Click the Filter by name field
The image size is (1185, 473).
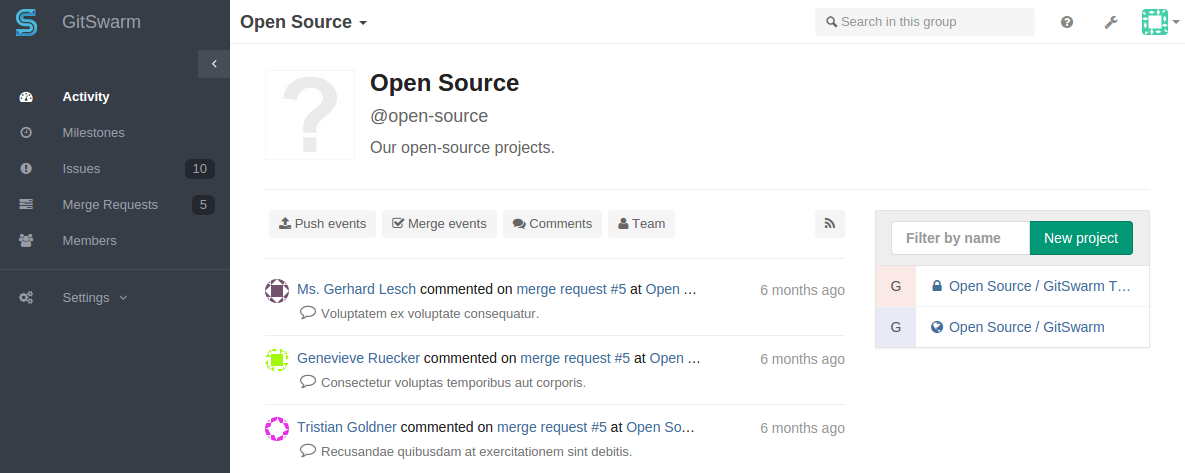[961, 238]
